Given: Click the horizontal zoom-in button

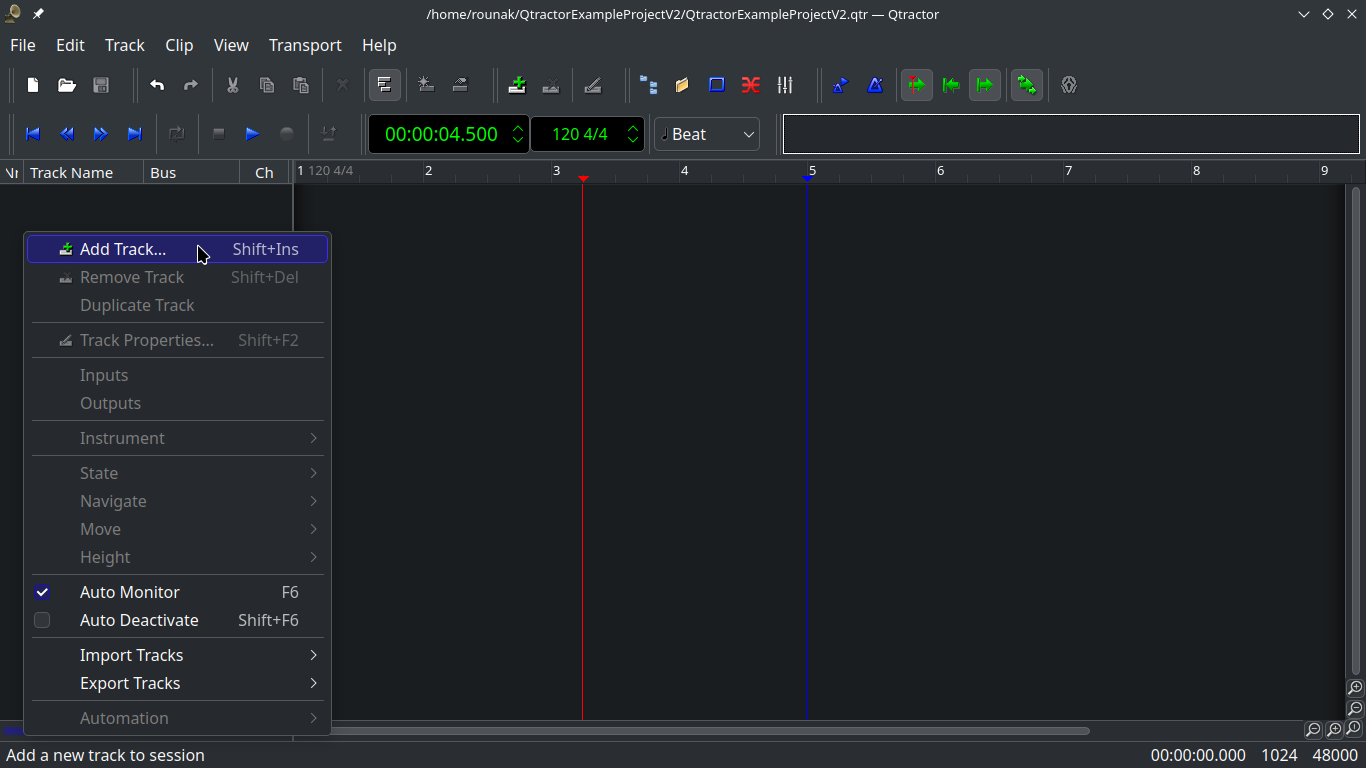Looking at the screenshot, I should (x=1334, y=730).
